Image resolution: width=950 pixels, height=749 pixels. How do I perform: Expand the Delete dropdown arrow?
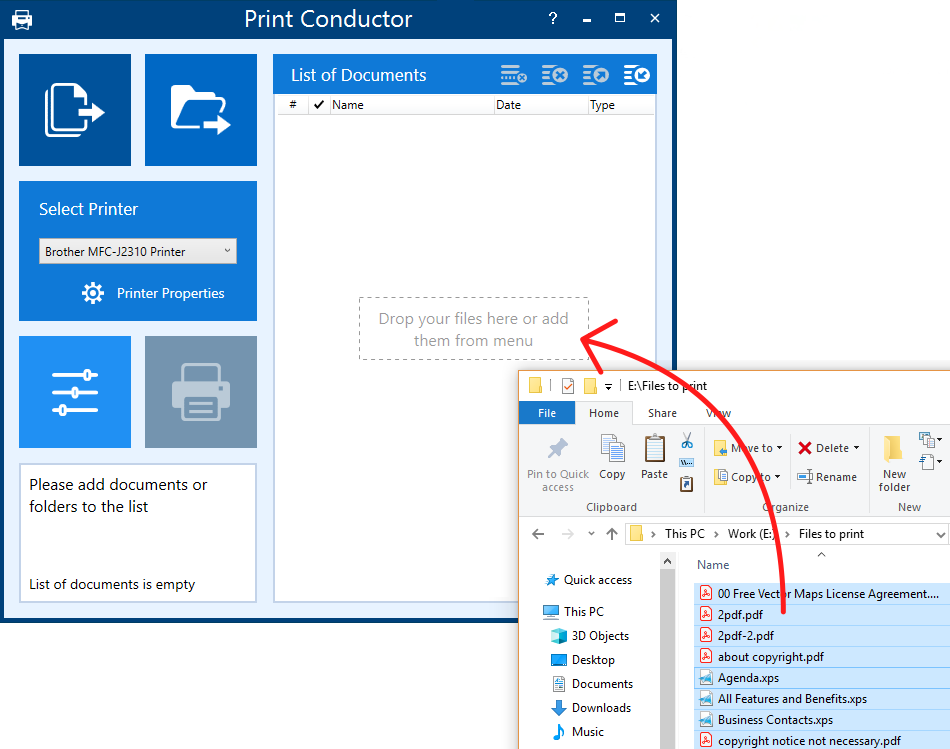coord(856,448)
